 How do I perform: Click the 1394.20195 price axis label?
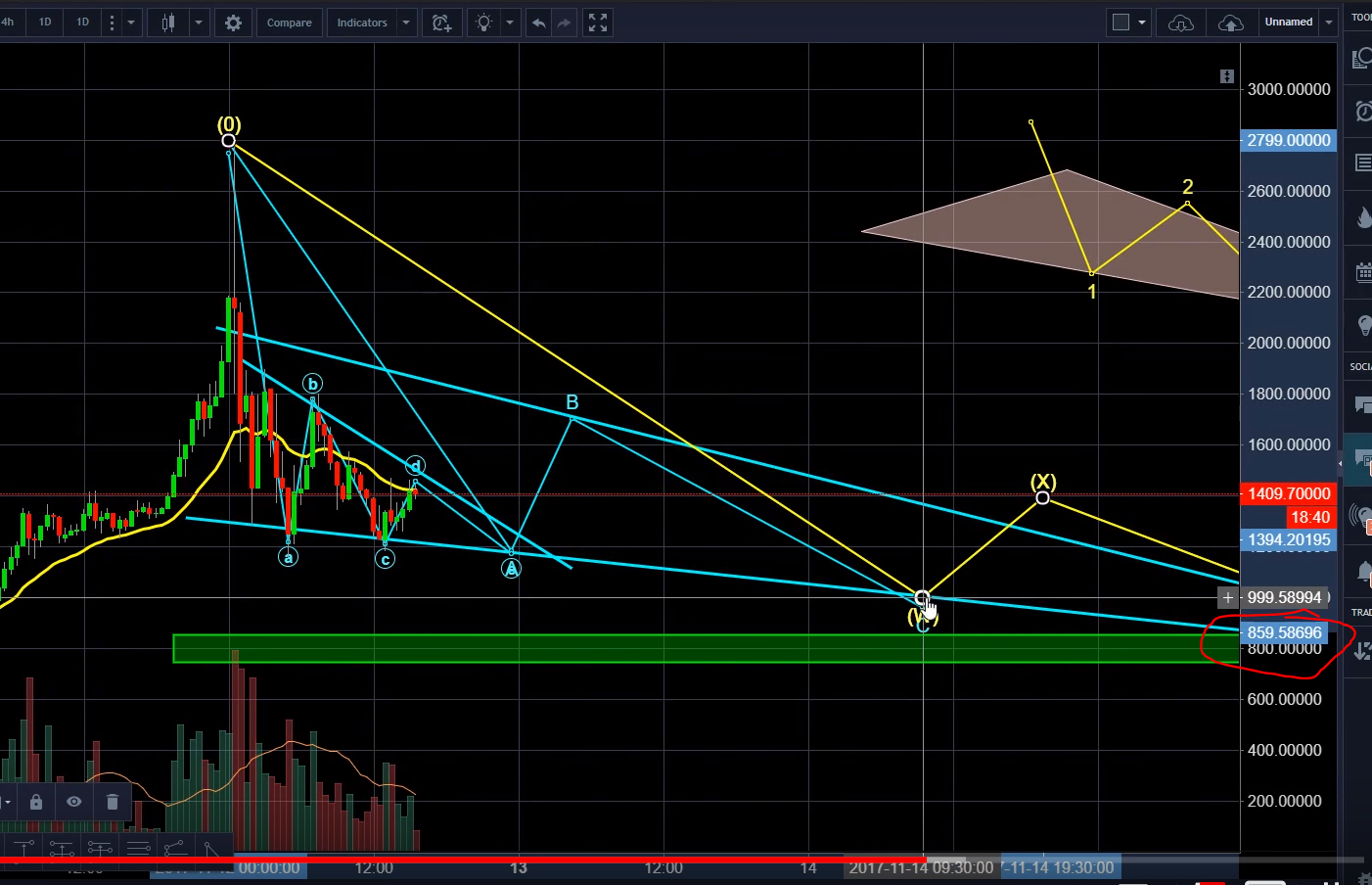(x=1289, y=539)
